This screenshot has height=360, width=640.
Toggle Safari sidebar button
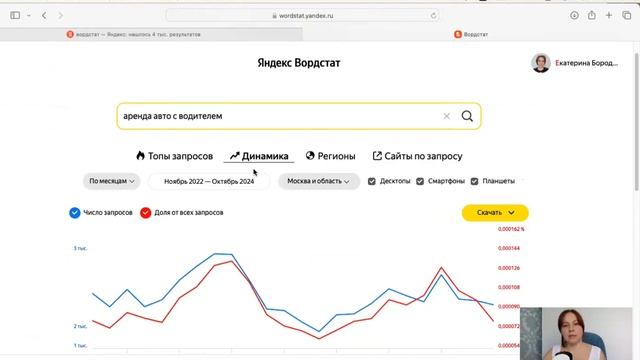click(15, 16)
